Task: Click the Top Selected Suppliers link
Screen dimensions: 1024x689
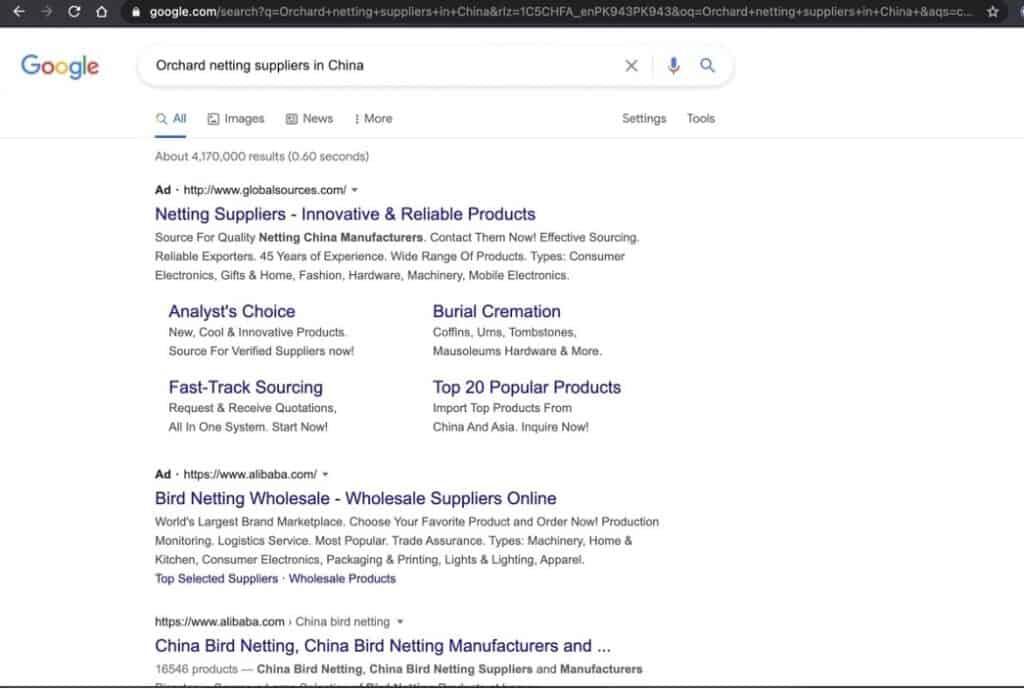Action: coord(216,579)
